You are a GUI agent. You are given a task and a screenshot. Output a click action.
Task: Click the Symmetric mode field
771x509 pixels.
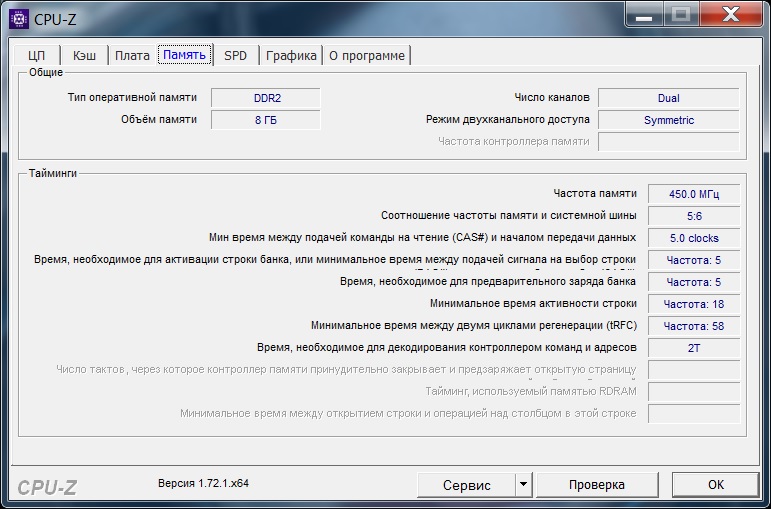point(669,120)
